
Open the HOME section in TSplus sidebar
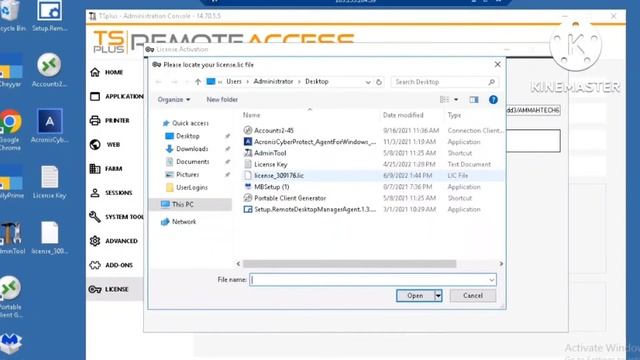point(114,72)
